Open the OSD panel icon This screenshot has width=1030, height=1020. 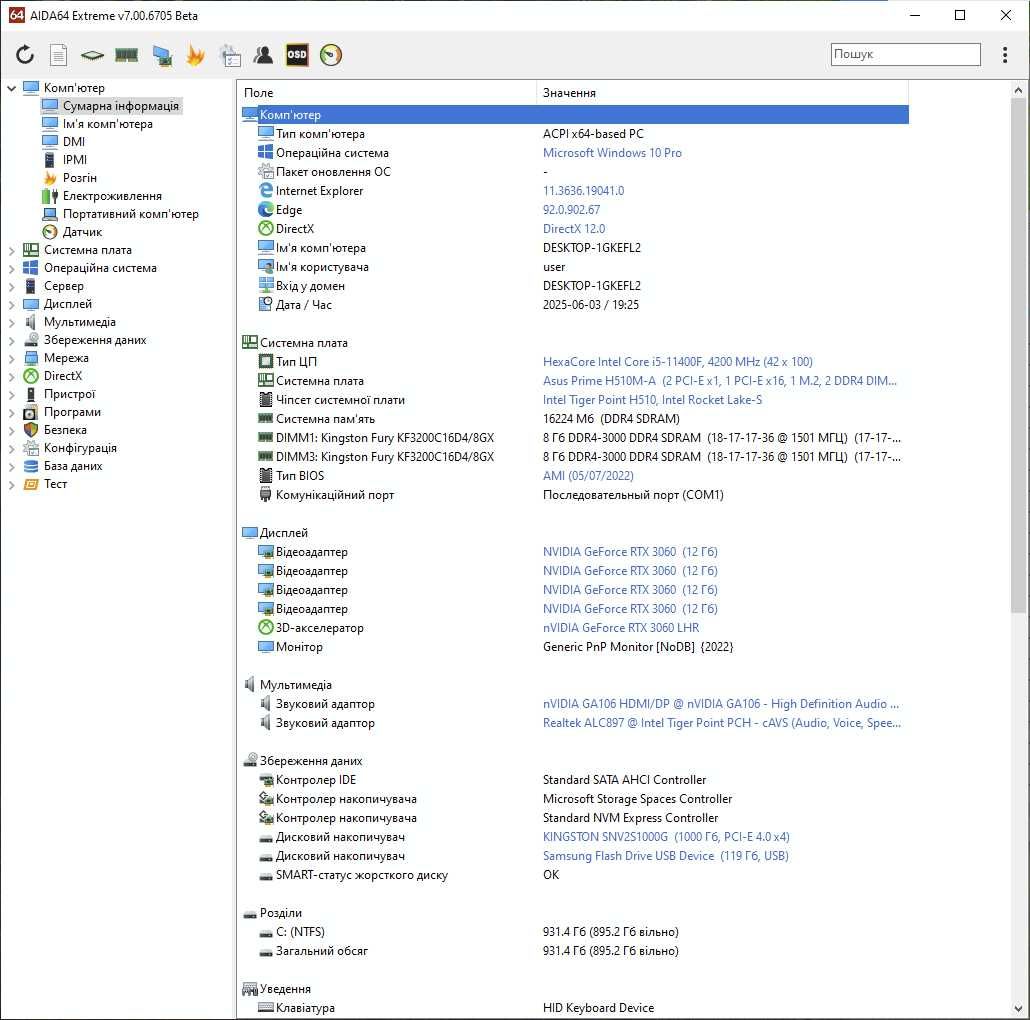[297, 55]
